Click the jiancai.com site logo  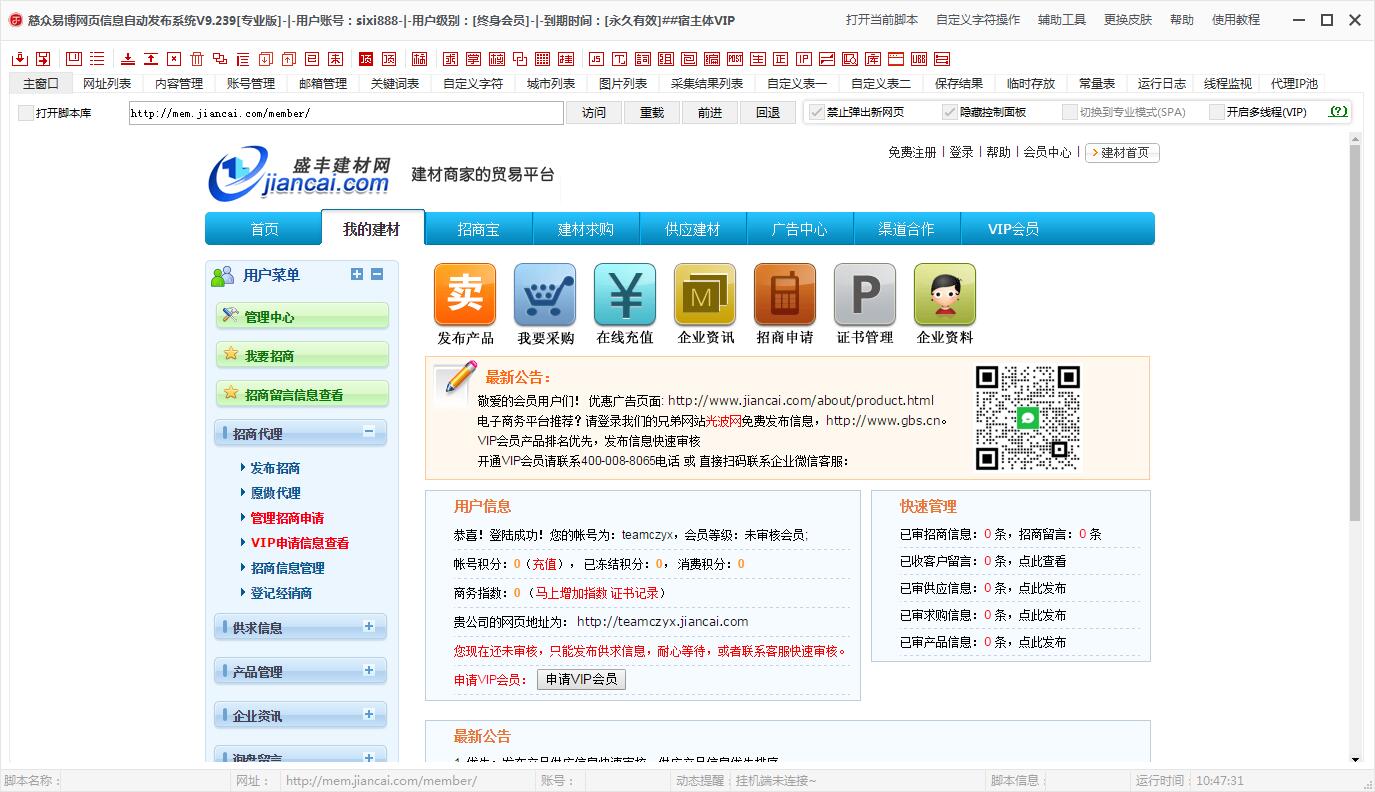(299, 173)
